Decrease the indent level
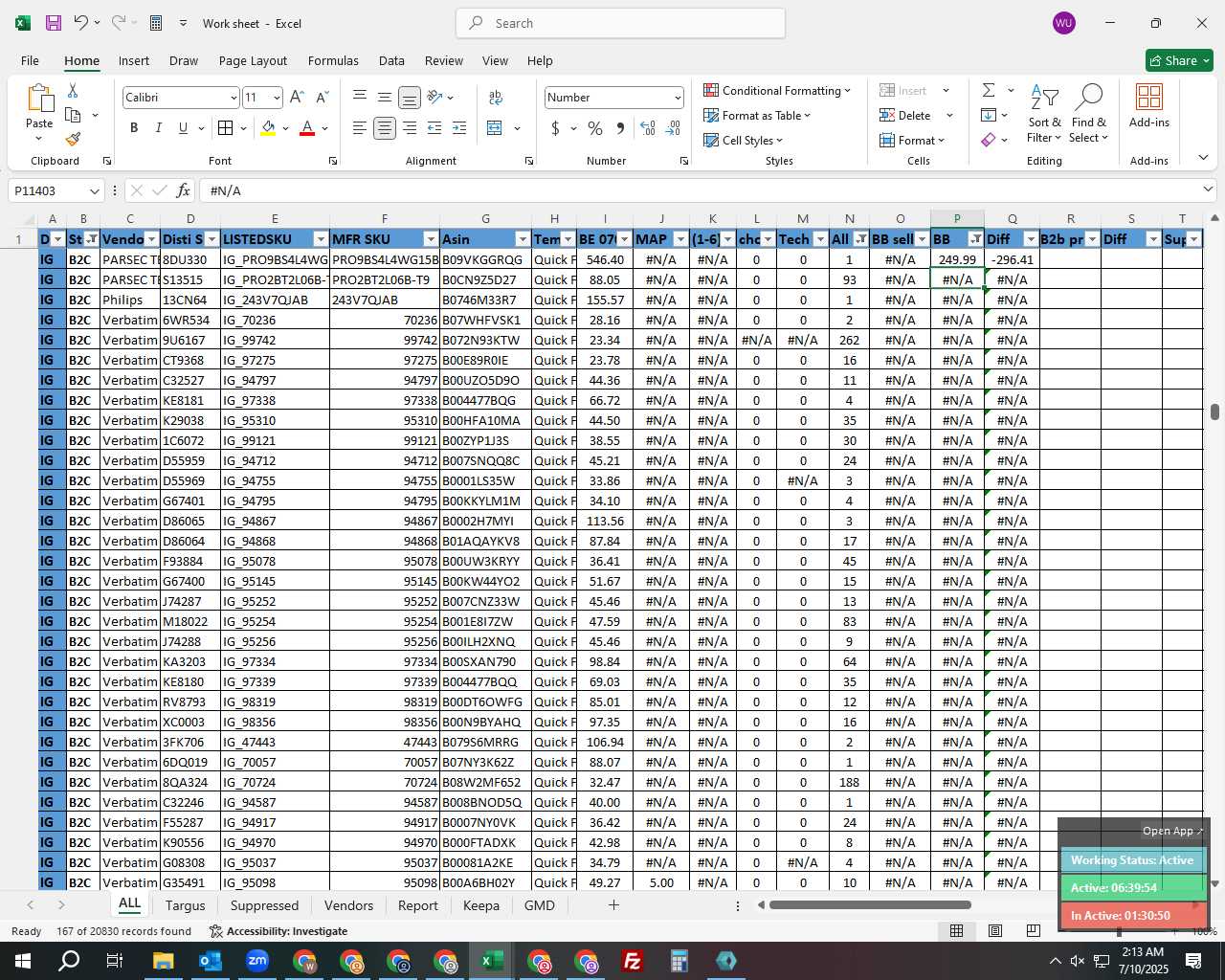The image size is (1225, 980). click(x=434, y=128)
